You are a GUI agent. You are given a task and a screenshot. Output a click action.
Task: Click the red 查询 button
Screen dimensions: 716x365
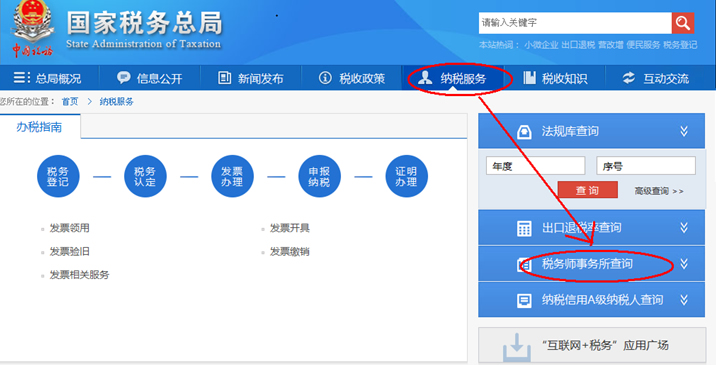(x=587, y=190)
